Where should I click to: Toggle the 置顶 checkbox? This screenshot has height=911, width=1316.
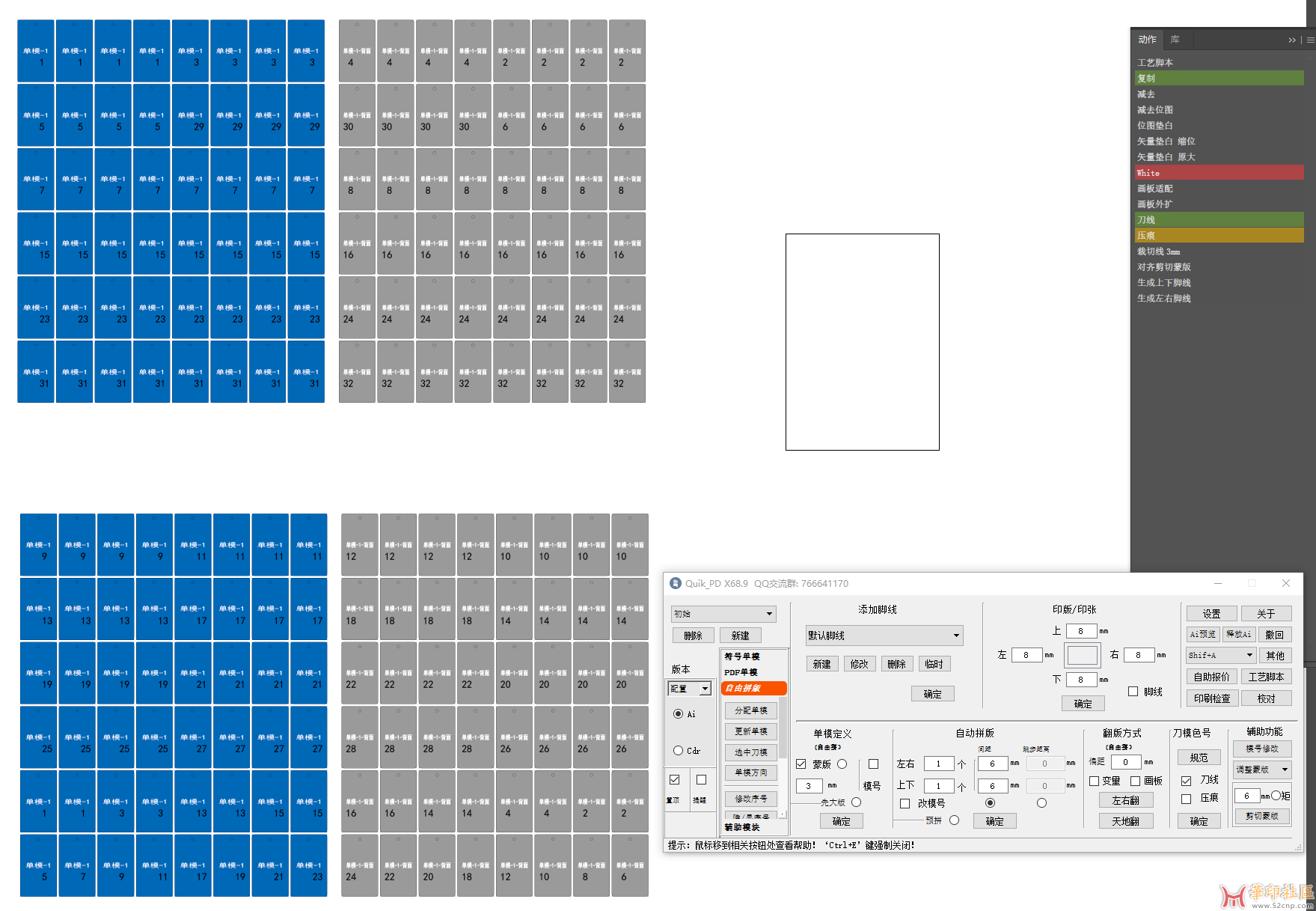[675, 779]
